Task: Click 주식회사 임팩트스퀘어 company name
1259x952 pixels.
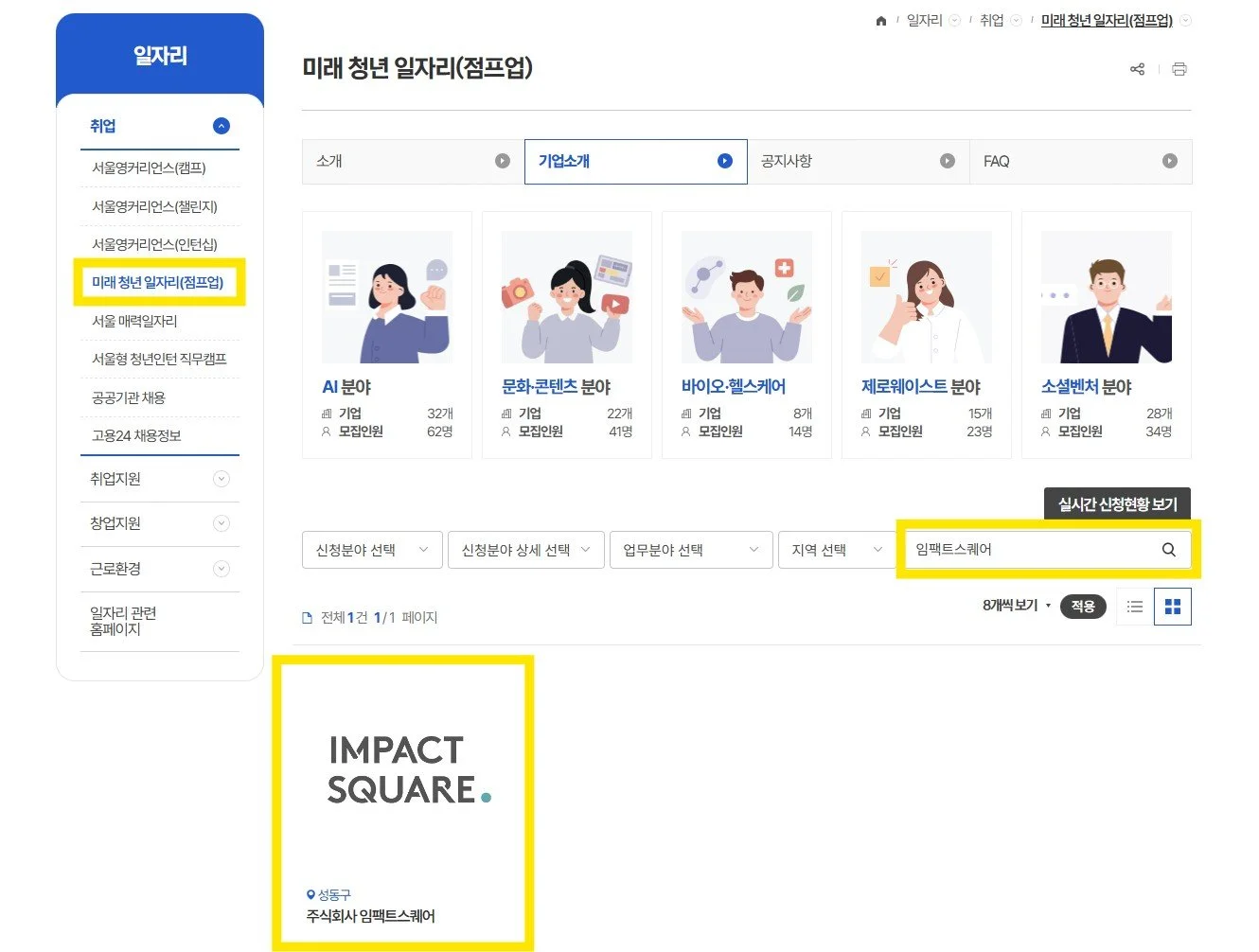Action: pyautogui.click(x=371, y=916)
